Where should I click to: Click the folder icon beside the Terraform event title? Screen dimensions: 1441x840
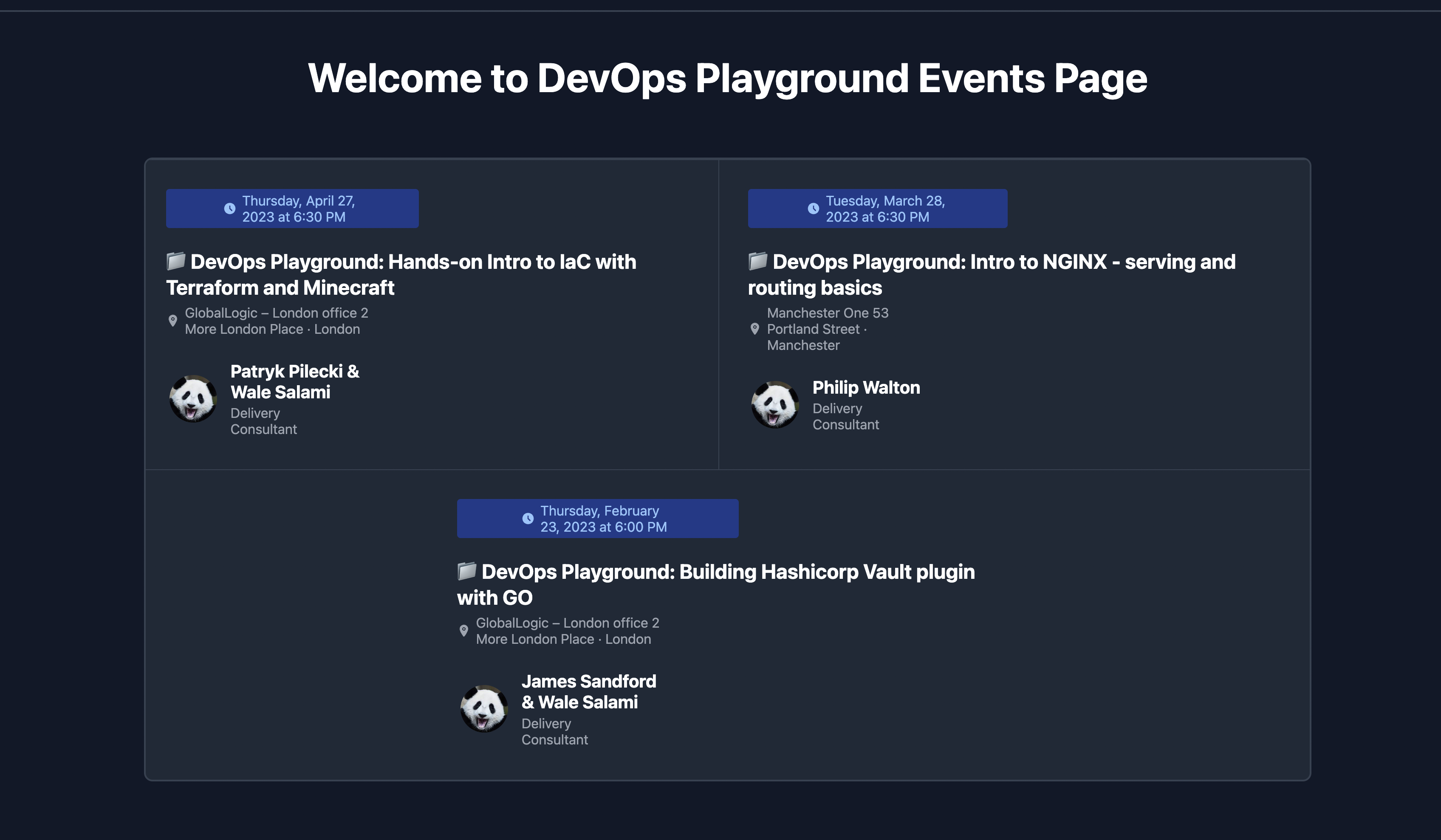175,261
